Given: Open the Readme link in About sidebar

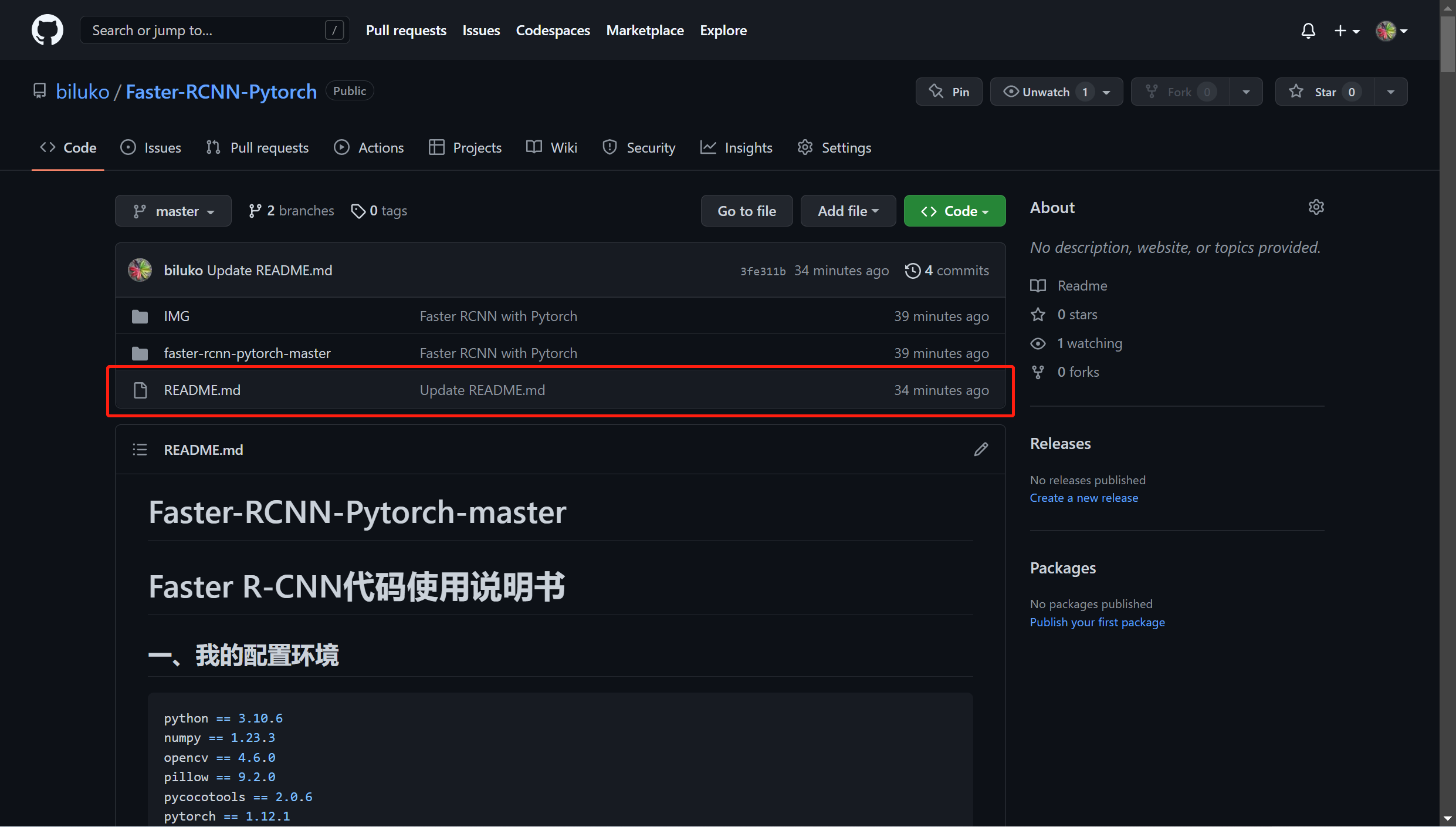Looking at the screenshot, I should coord(1069,285).
